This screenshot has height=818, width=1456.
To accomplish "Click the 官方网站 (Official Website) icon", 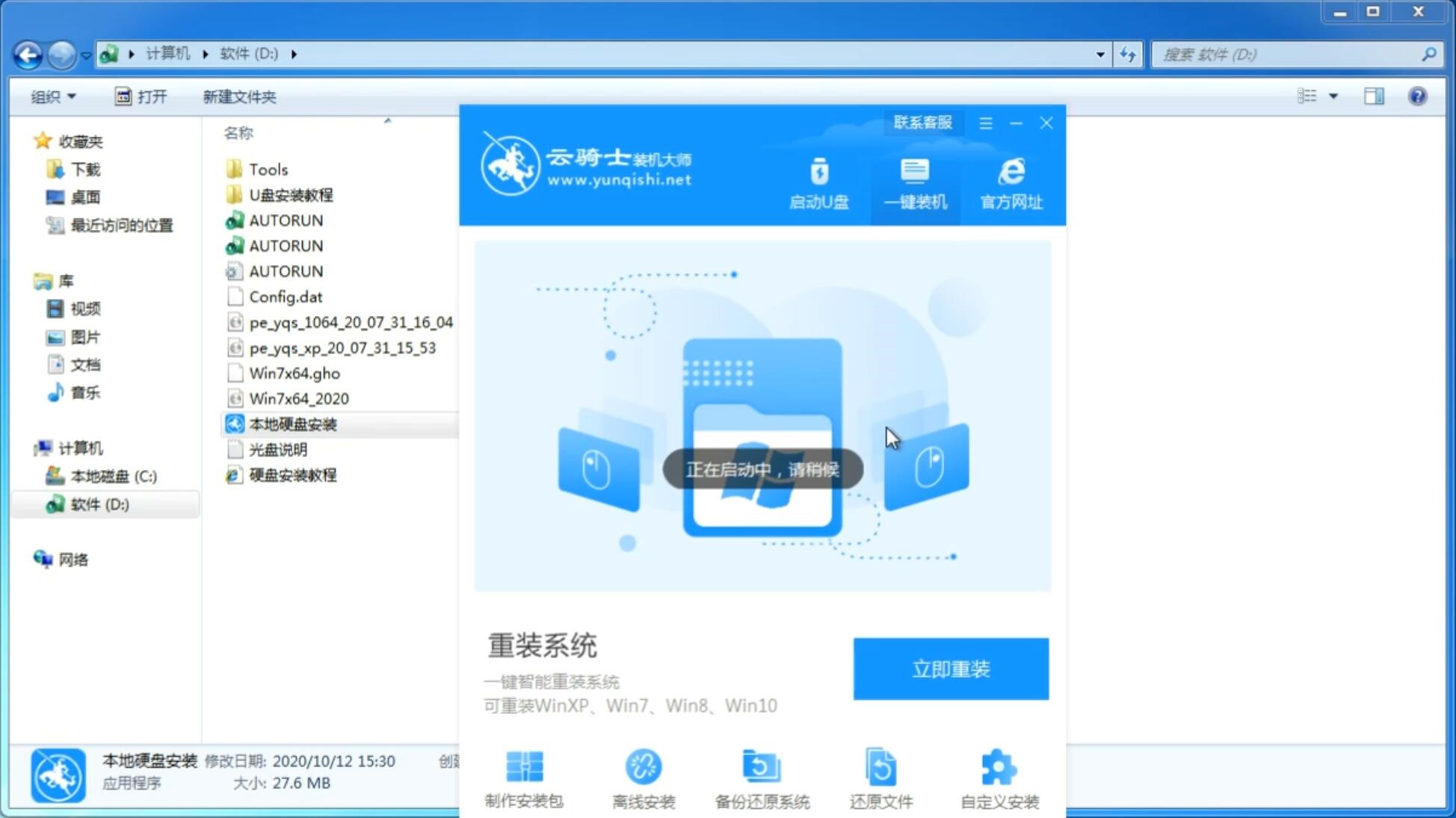I will click(1009, 183).
